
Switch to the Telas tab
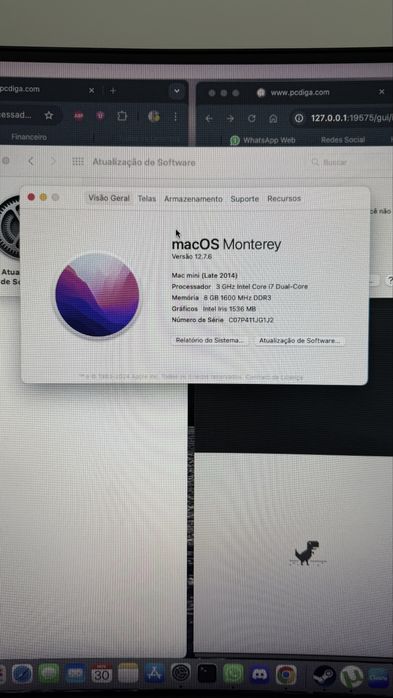pos(147,199)
